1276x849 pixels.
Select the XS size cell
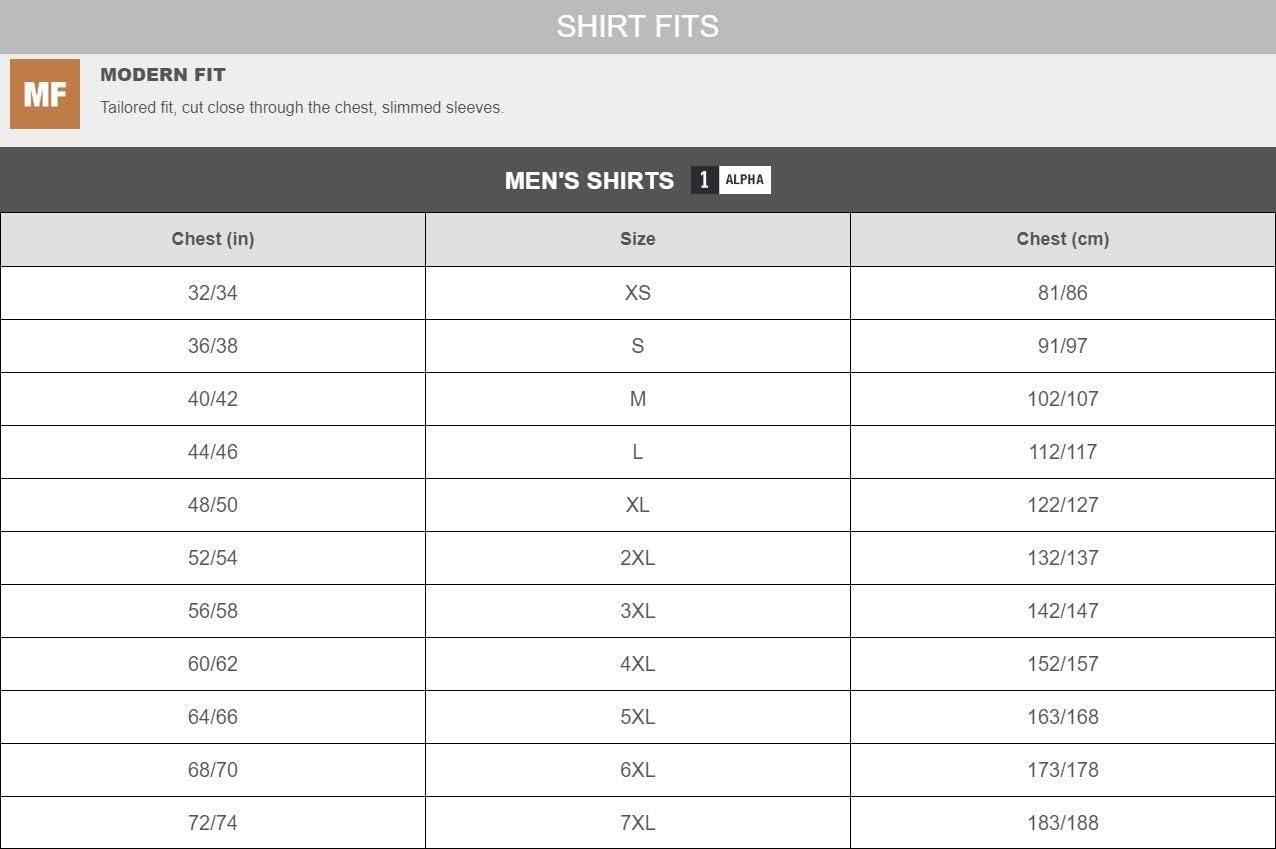[637, 293]
